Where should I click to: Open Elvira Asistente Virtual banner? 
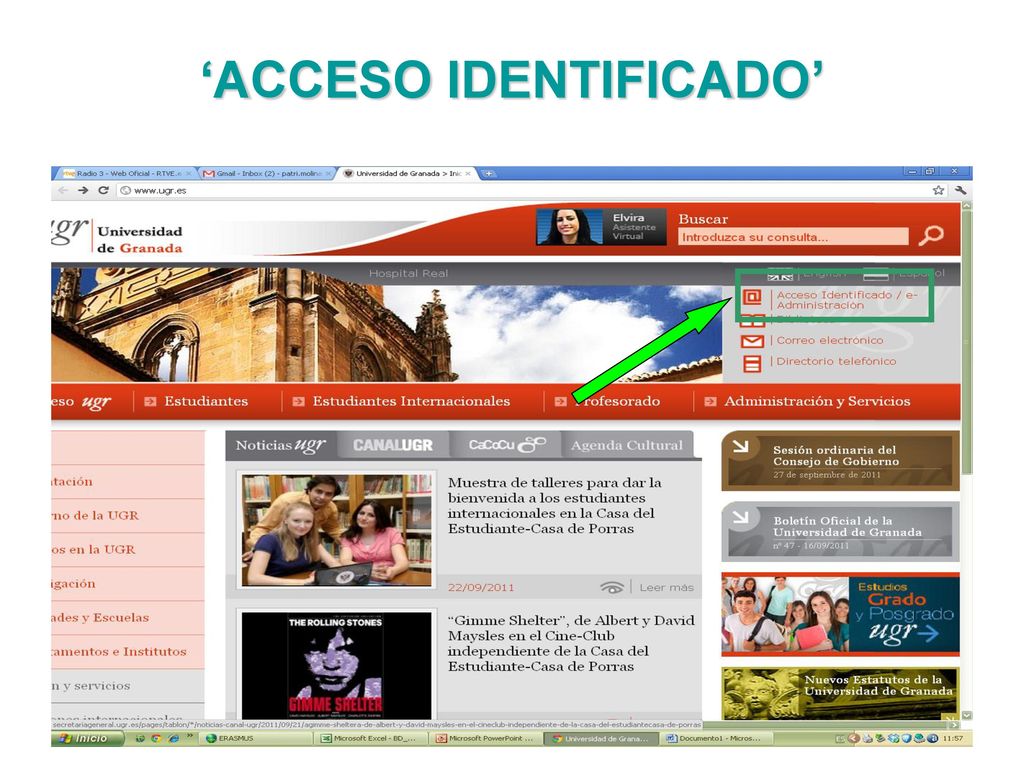[x=601, y=227]
